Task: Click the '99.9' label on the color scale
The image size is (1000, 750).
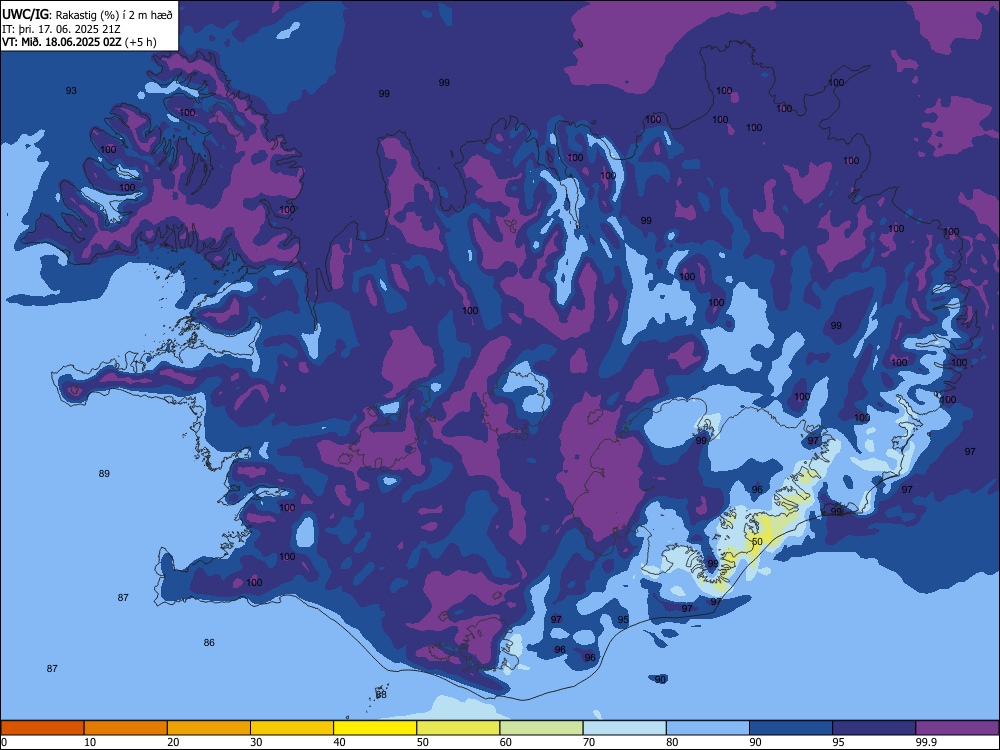Action: click(x=925, y=742)
